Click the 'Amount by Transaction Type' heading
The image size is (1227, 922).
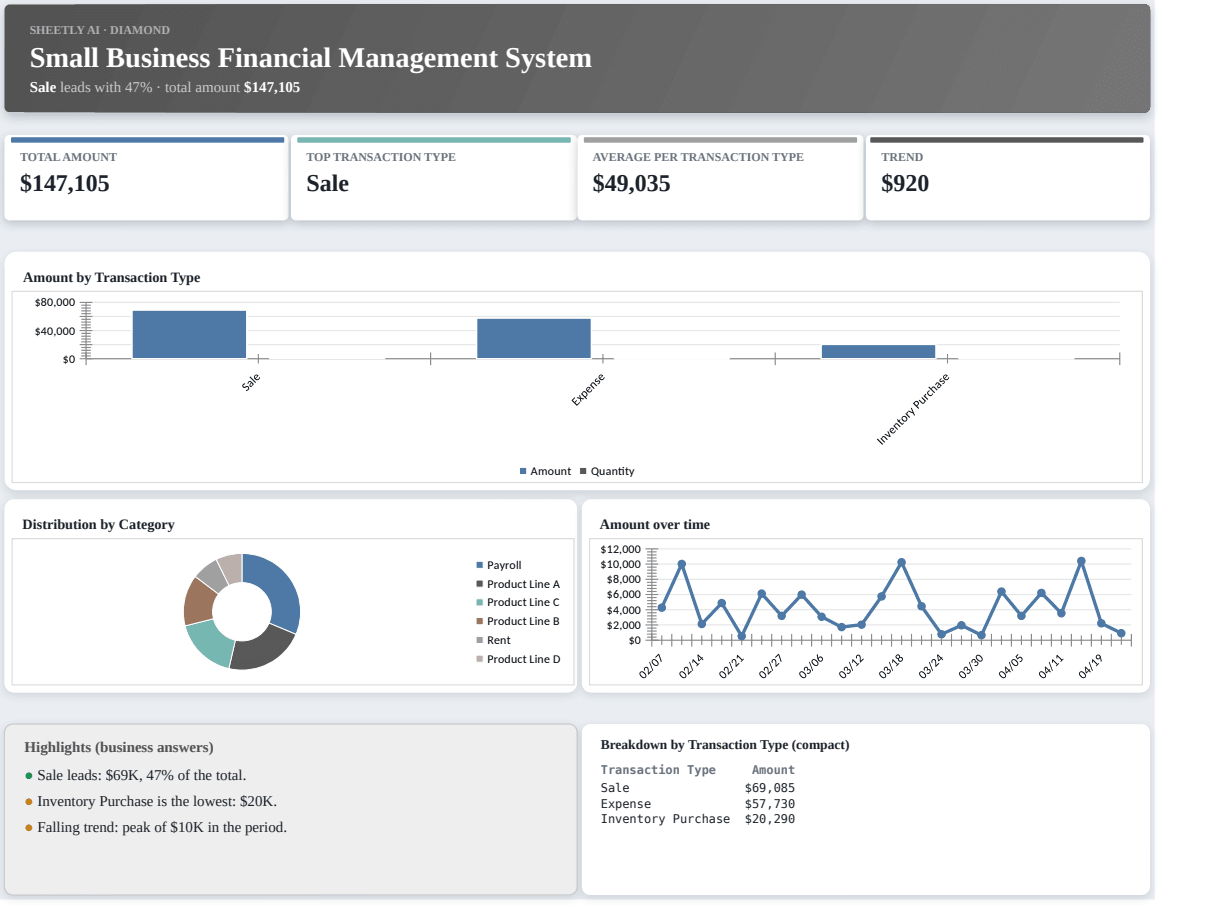[111, 278]
